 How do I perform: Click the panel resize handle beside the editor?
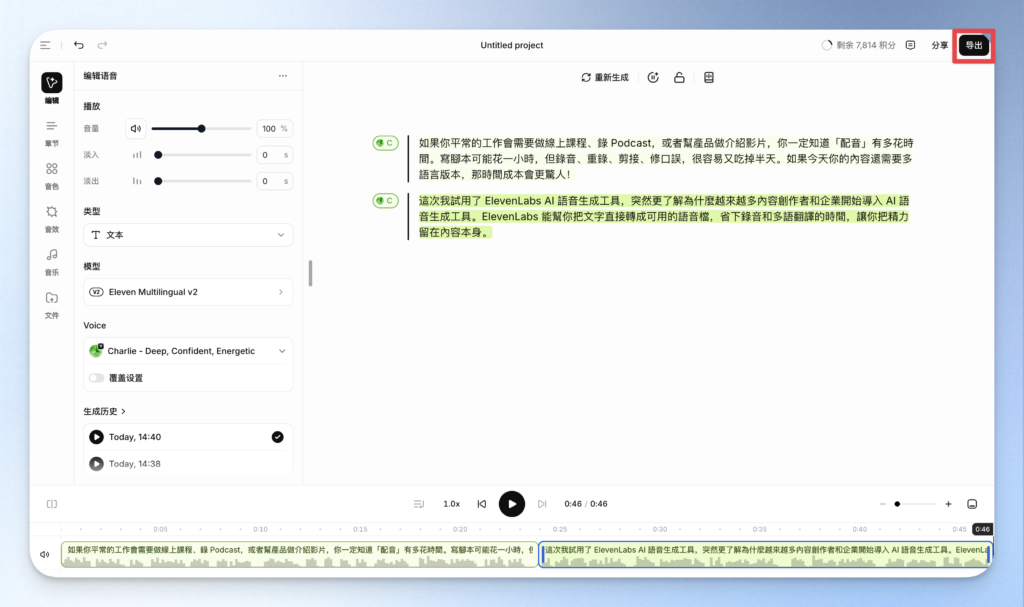pos(310,273)
